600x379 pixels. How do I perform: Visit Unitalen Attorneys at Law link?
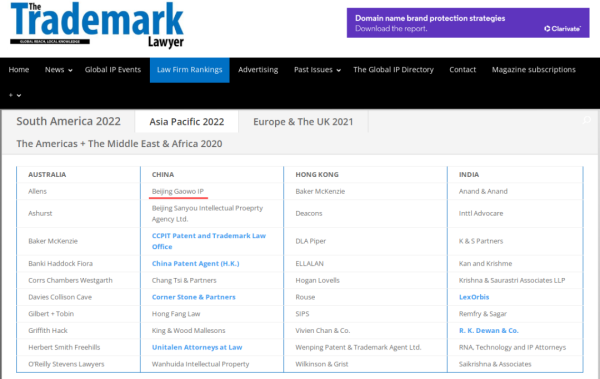click(x=197, y=347)
